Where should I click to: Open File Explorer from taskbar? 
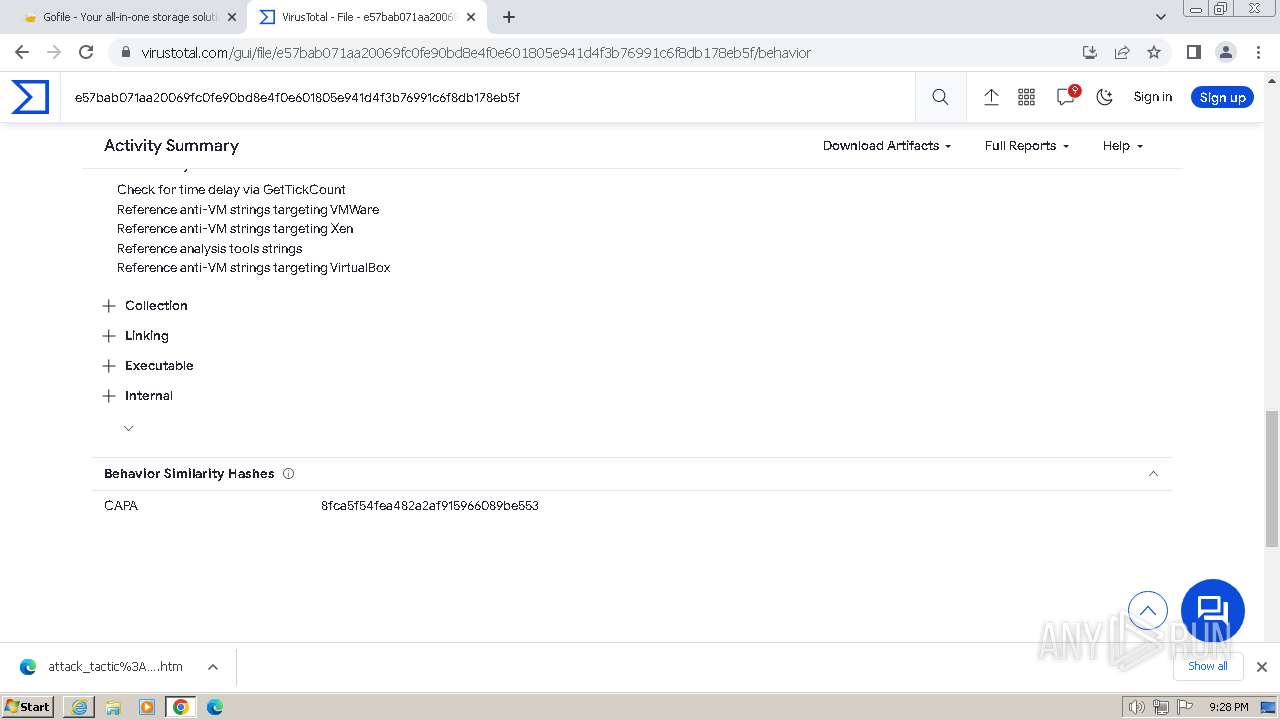click(x=113, y=707)
